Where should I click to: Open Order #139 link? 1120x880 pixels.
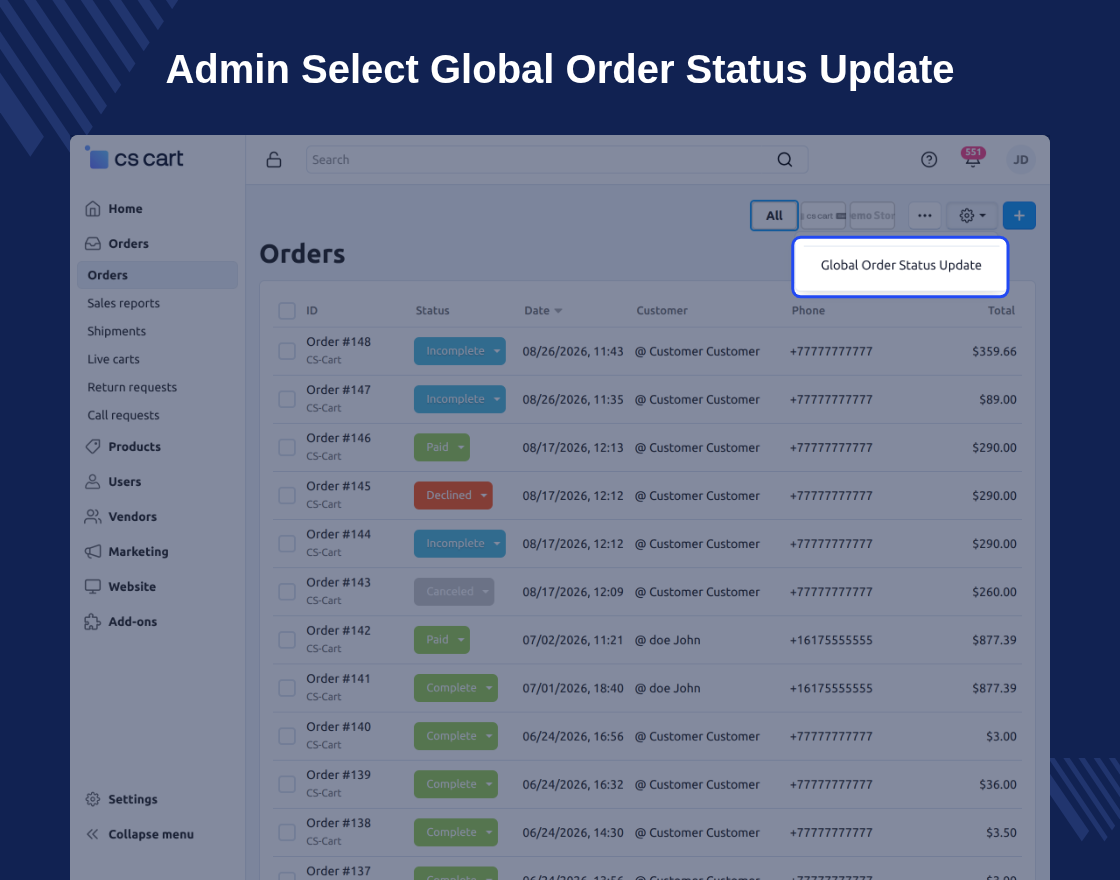click(339, 775)
